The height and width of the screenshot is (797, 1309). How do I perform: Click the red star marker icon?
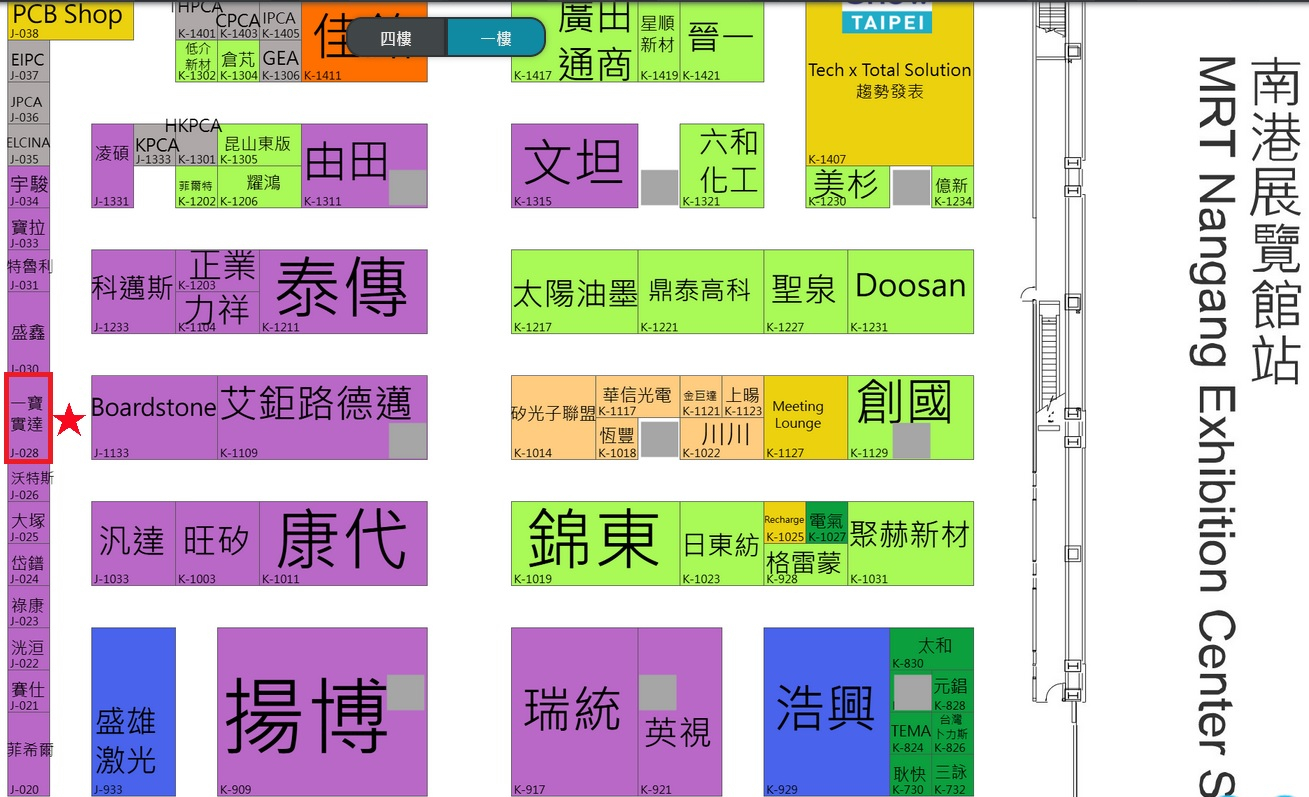pos(69,422)
